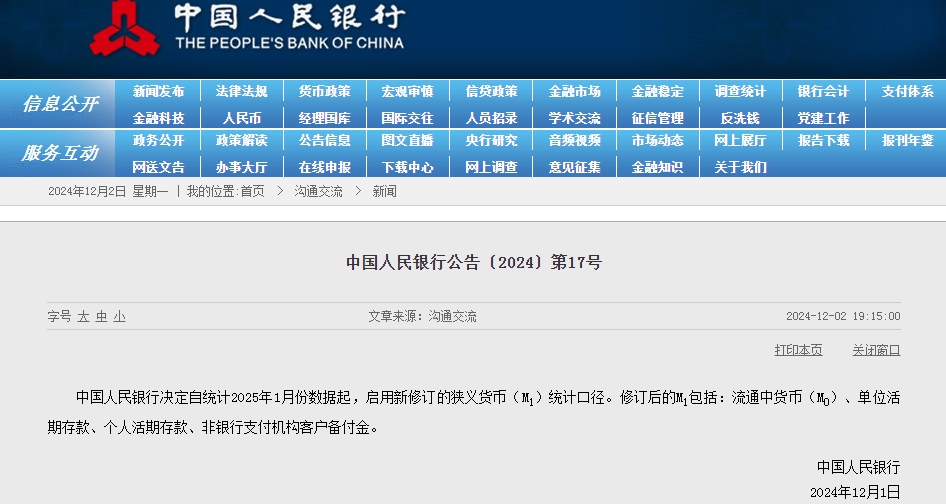This screenshot has width=946, height=504.
Task: Open 国际交往 navigation link
Action: coord(408,118)
